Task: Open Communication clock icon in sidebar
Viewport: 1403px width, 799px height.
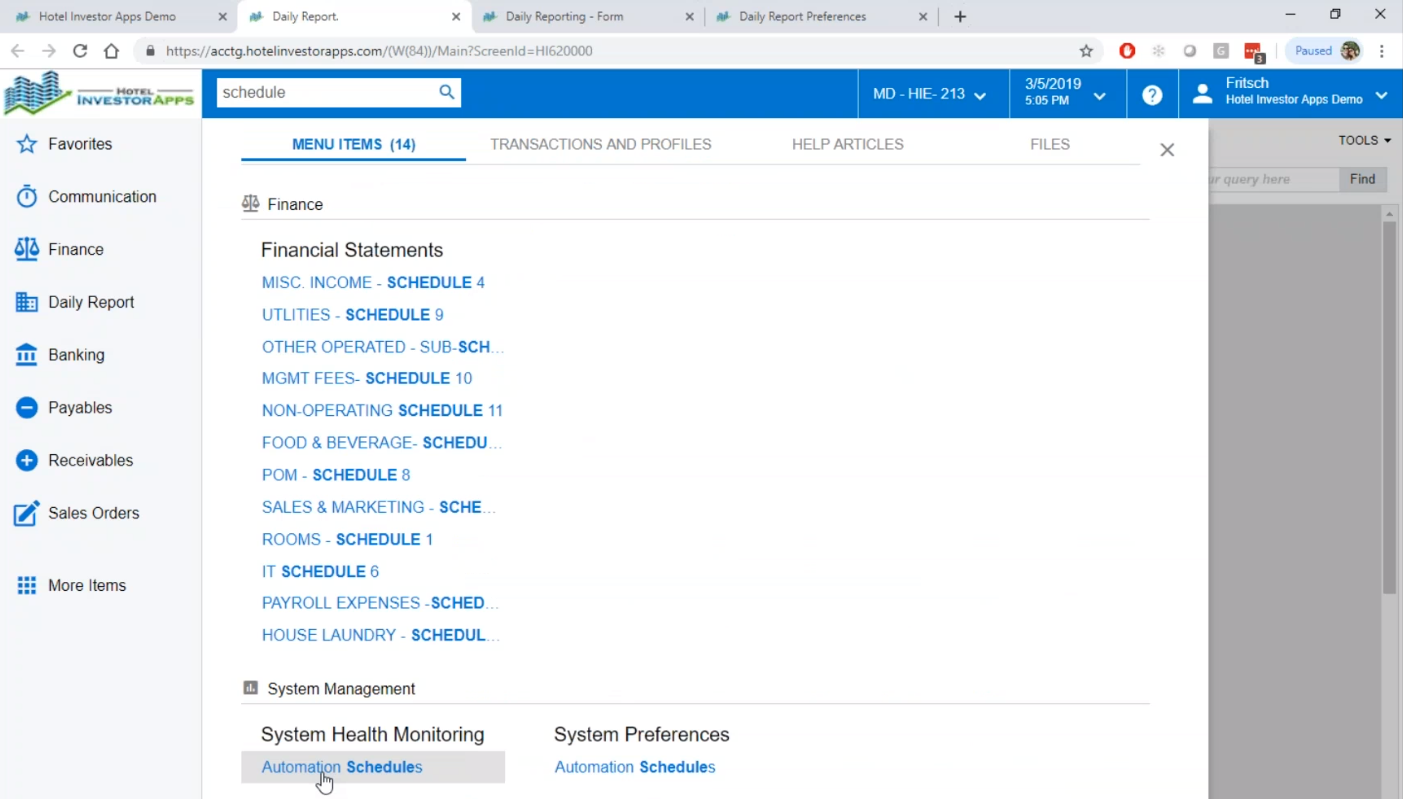Action: pos(27,197)
